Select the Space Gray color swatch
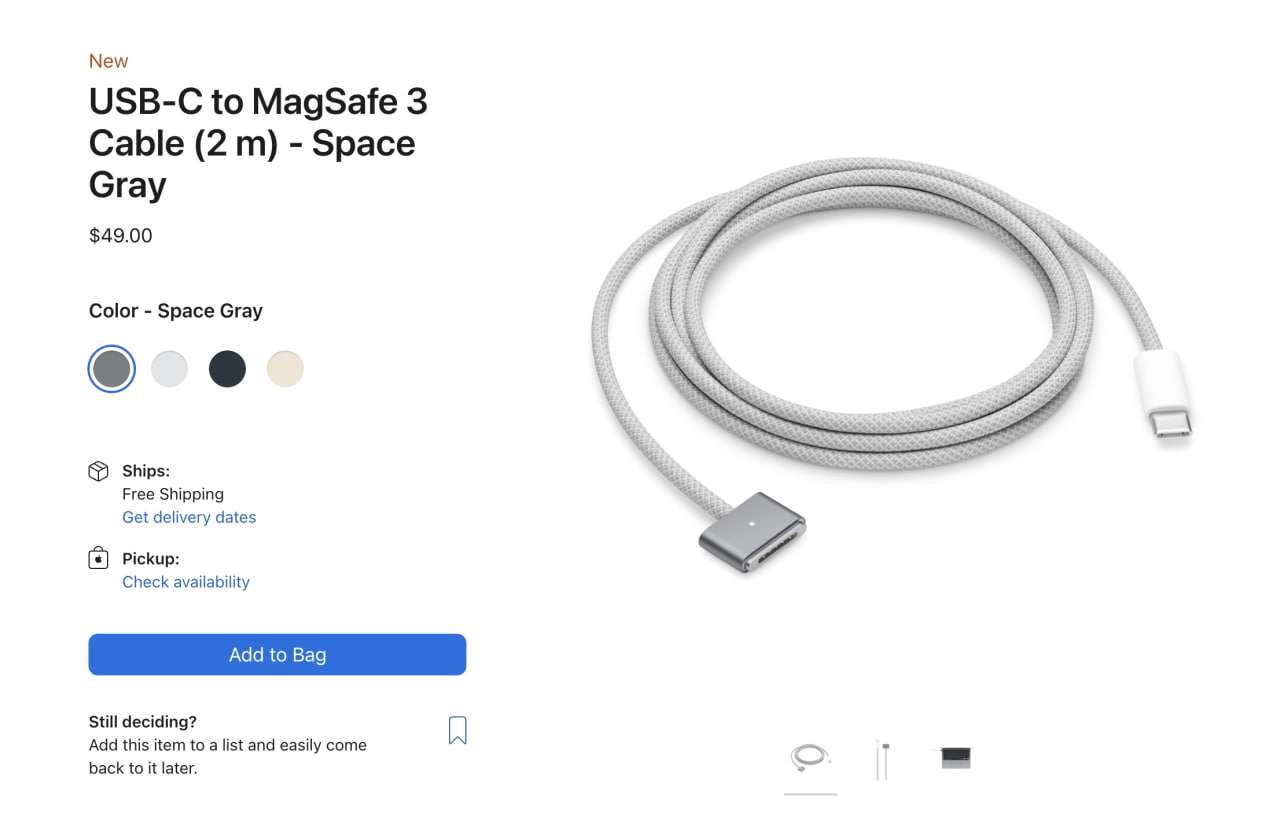This screenshot has width=1280, height=813. pyautogui.click(x=111, y=369)
